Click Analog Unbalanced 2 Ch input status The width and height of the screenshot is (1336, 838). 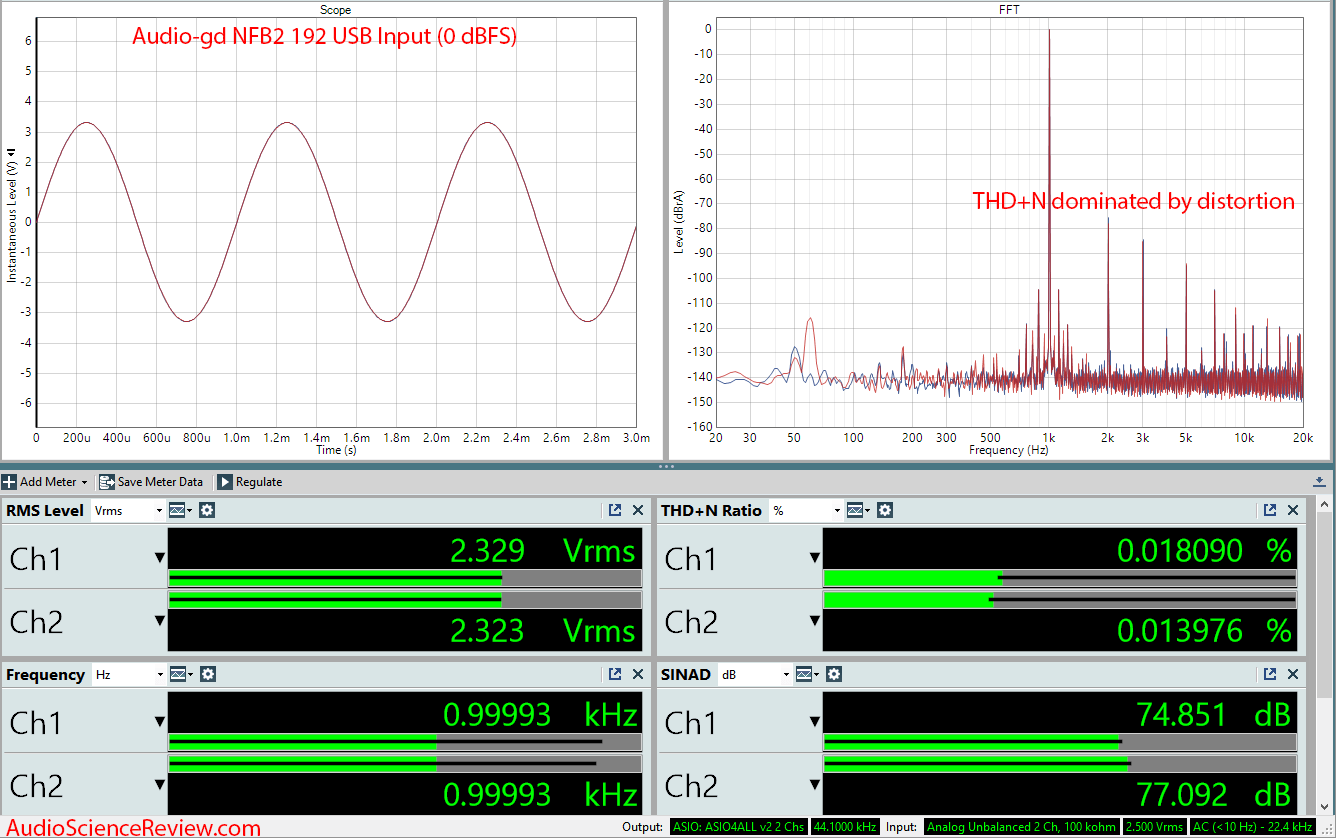pos(1021,827)
